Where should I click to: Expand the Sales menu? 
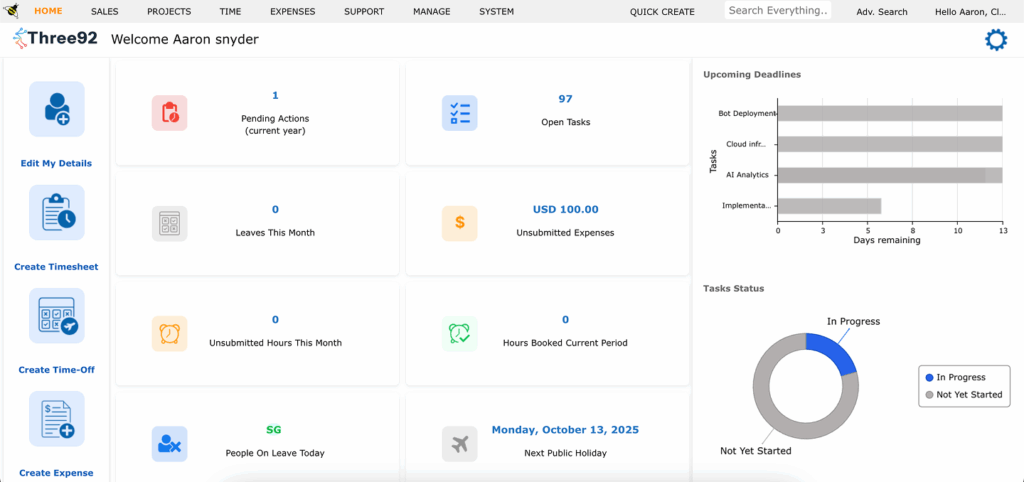[x=104, y=12]
